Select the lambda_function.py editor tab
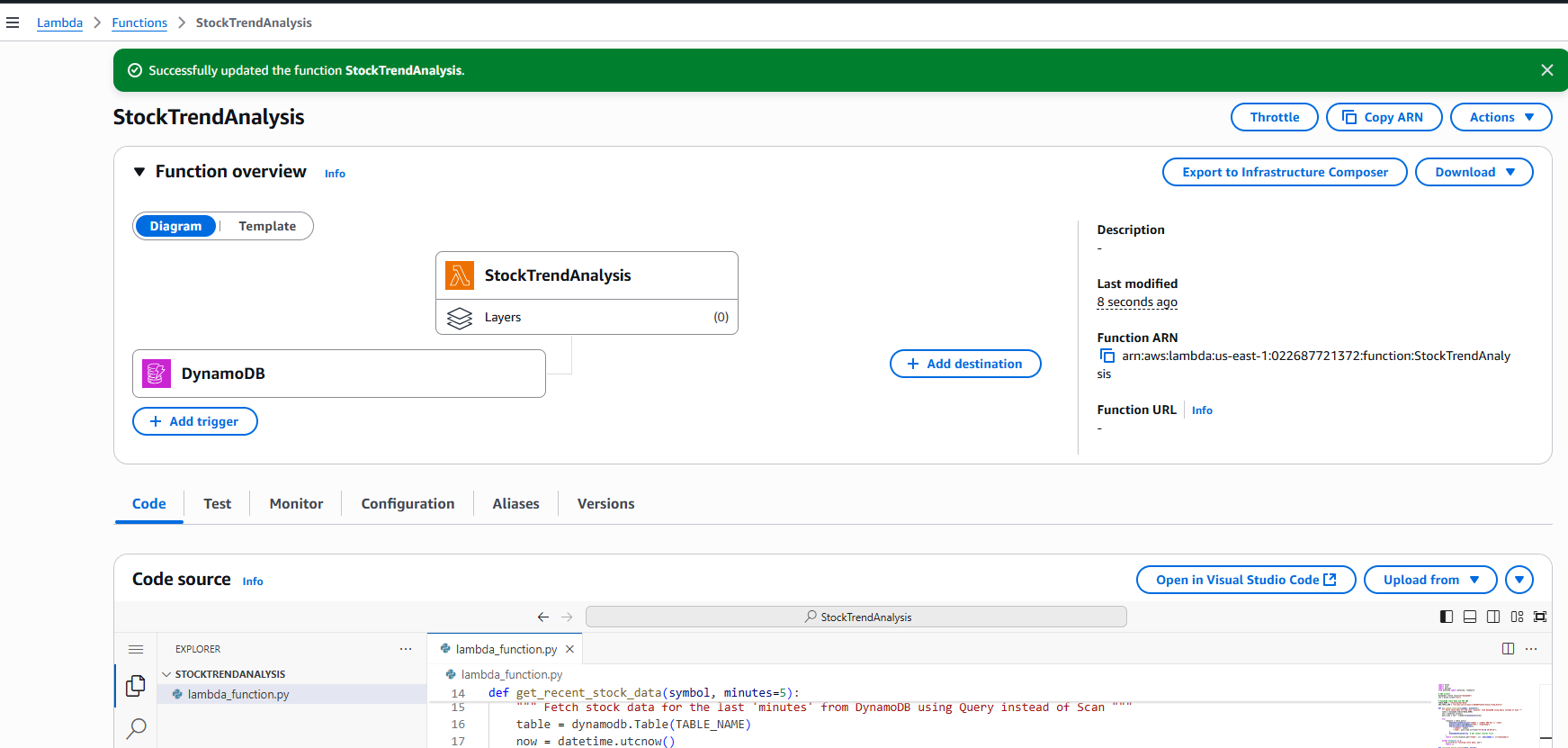Screen dimensions: 1568x748 point(506,649)
